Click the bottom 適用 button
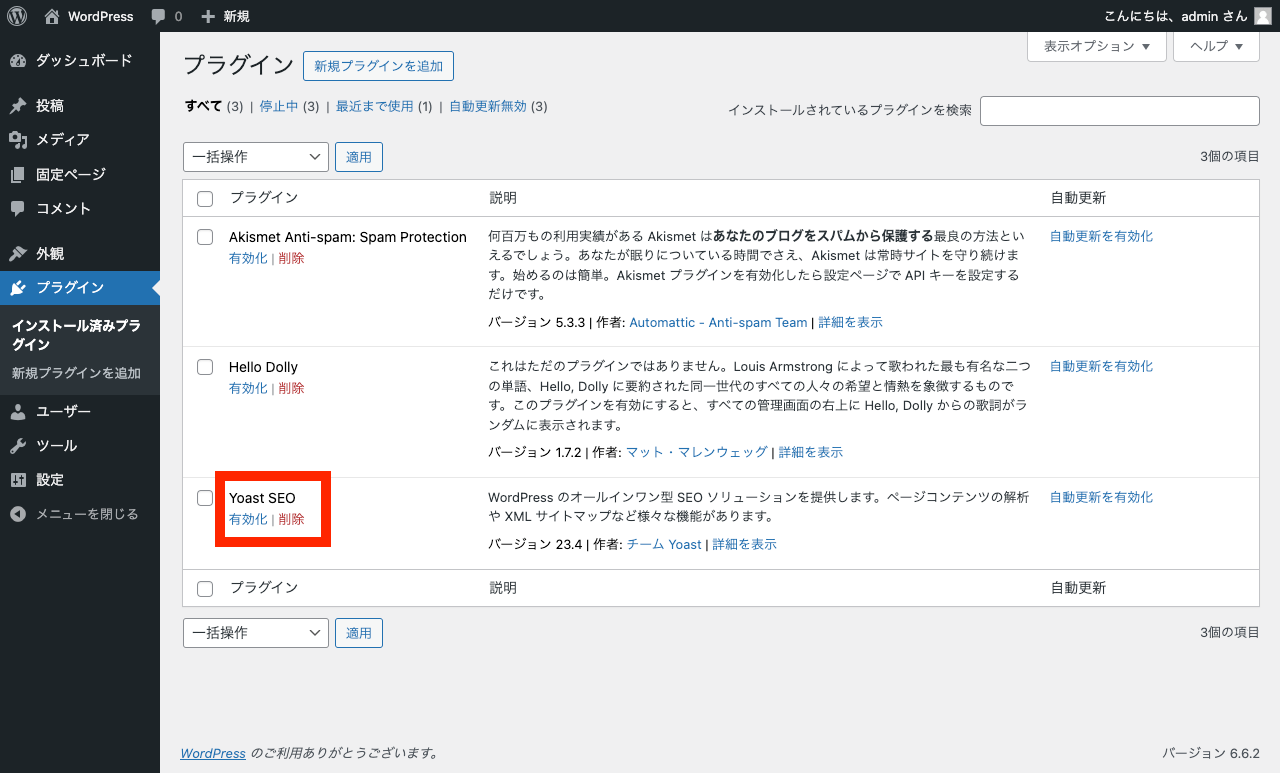Image resolution: width=1280 pixels, height=773 pixels. click(359, 633)
